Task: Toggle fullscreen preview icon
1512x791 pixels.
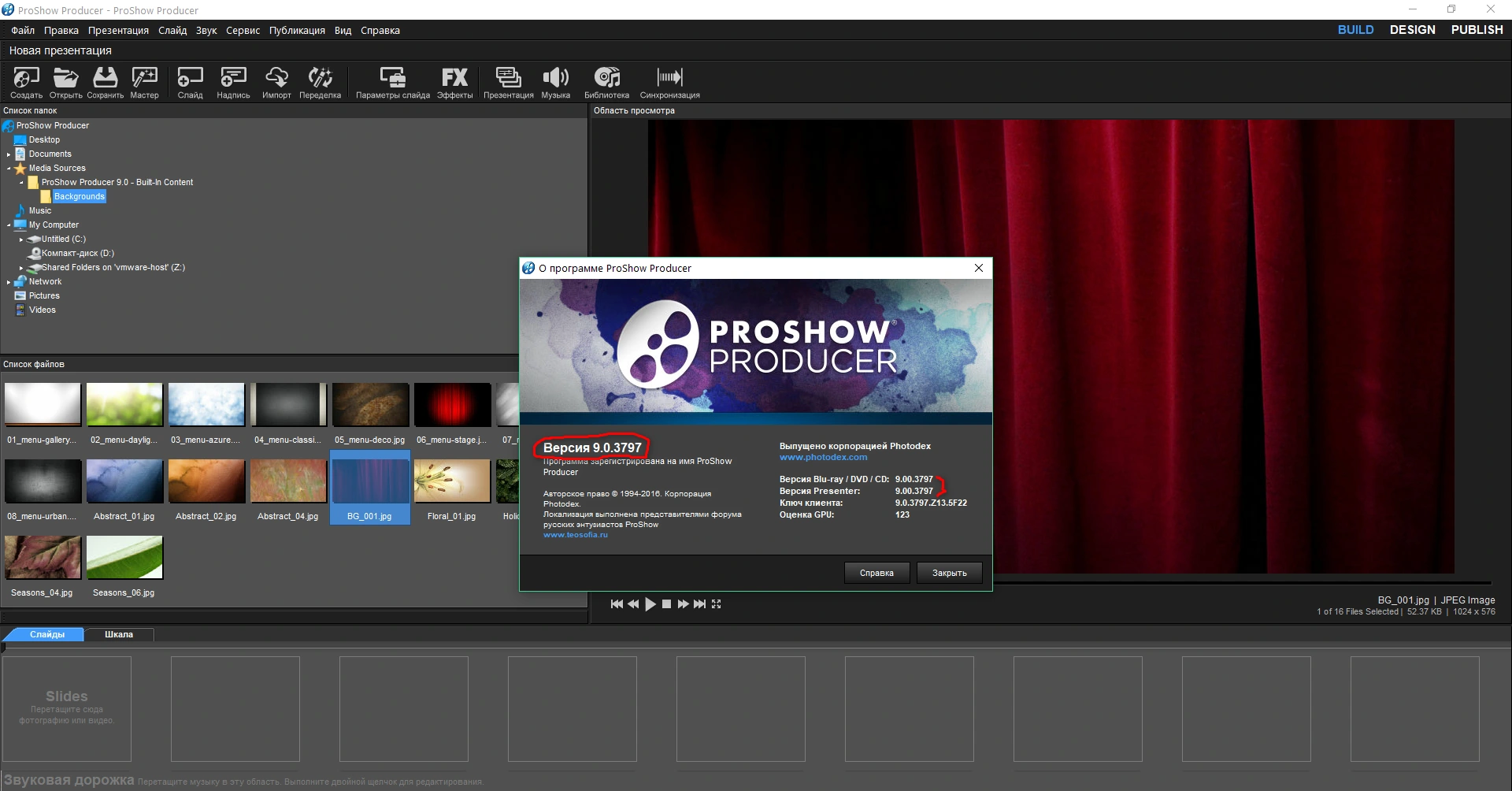Action: click(717, 604)
